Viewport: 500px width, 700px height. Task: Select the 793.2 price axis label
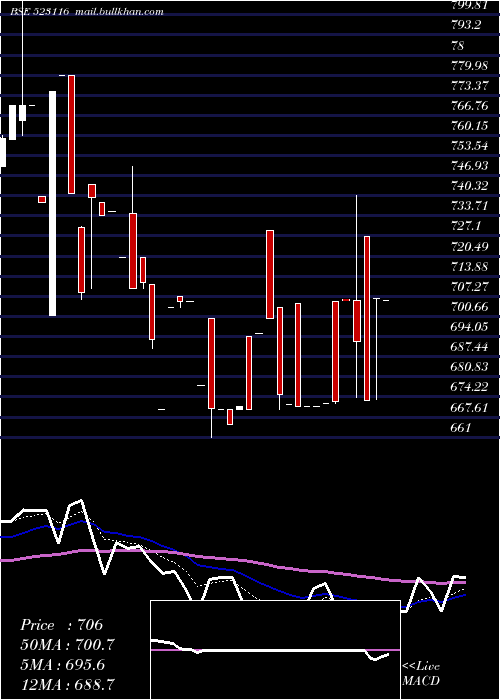coord(466,25)
